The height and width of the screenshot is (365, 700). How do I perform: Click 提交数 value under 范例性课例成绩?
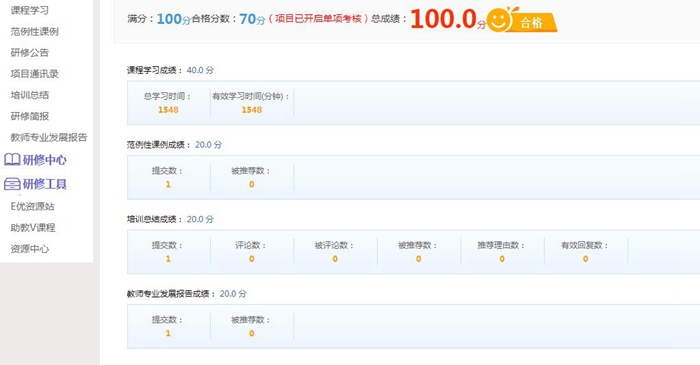(x=168, y=184)
